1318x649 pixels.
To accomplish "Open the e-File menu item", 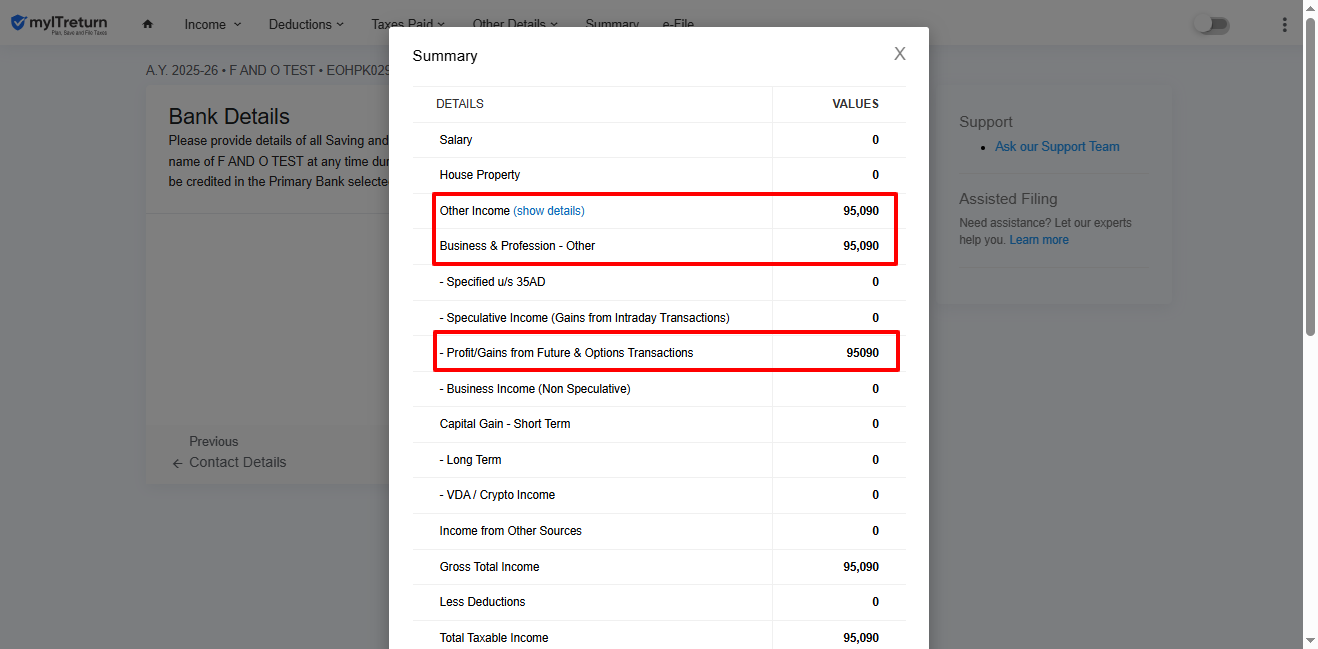I will point(678,24).
